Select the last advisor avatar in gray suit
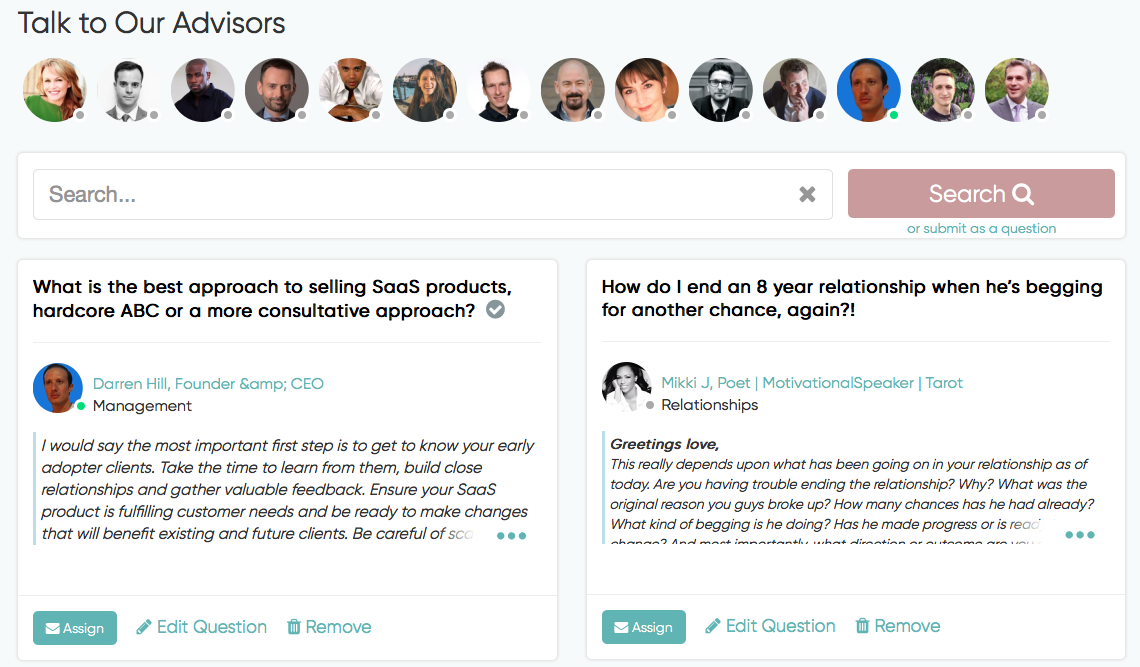 (1016, 89)
